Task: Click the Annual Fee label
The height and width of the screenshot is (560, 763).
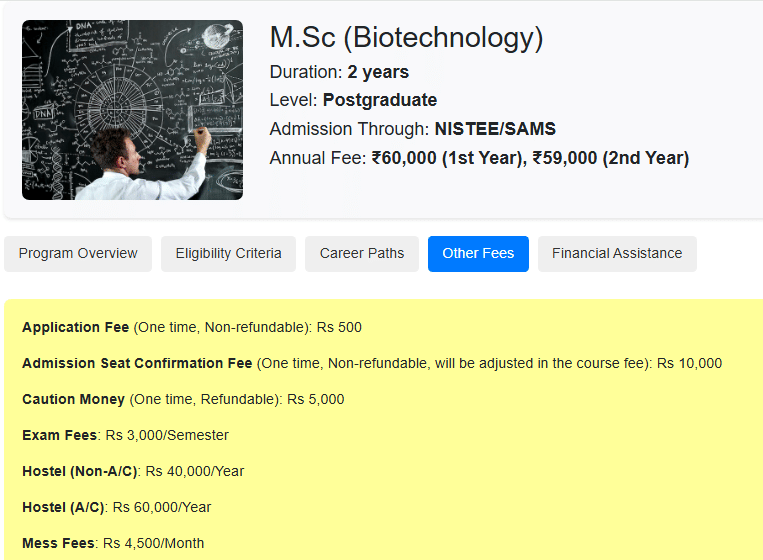Action: pyautogui.click(x=317, y=158)
